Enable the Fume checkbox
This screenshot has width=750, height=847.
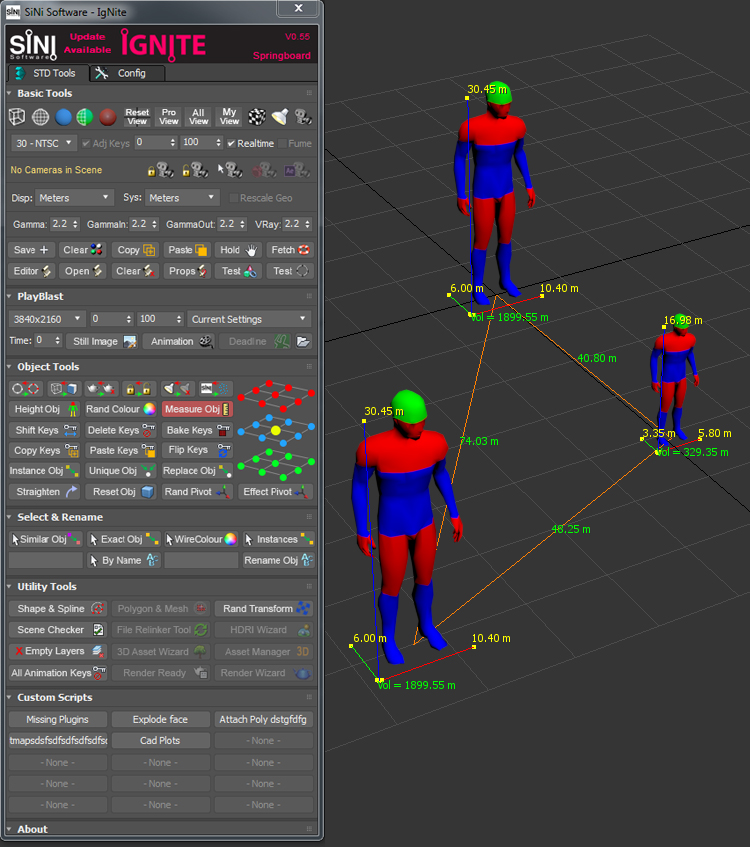point(281,143)
